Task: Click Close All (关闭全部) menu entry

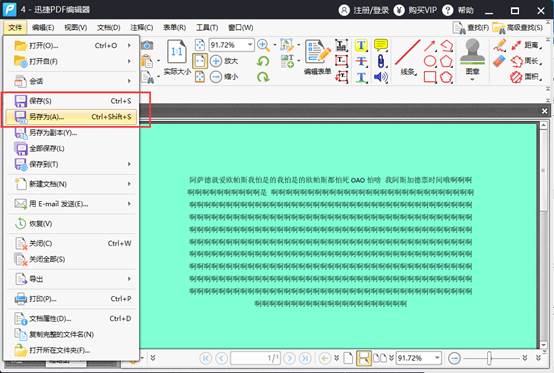Action: [x=72, y=259]
